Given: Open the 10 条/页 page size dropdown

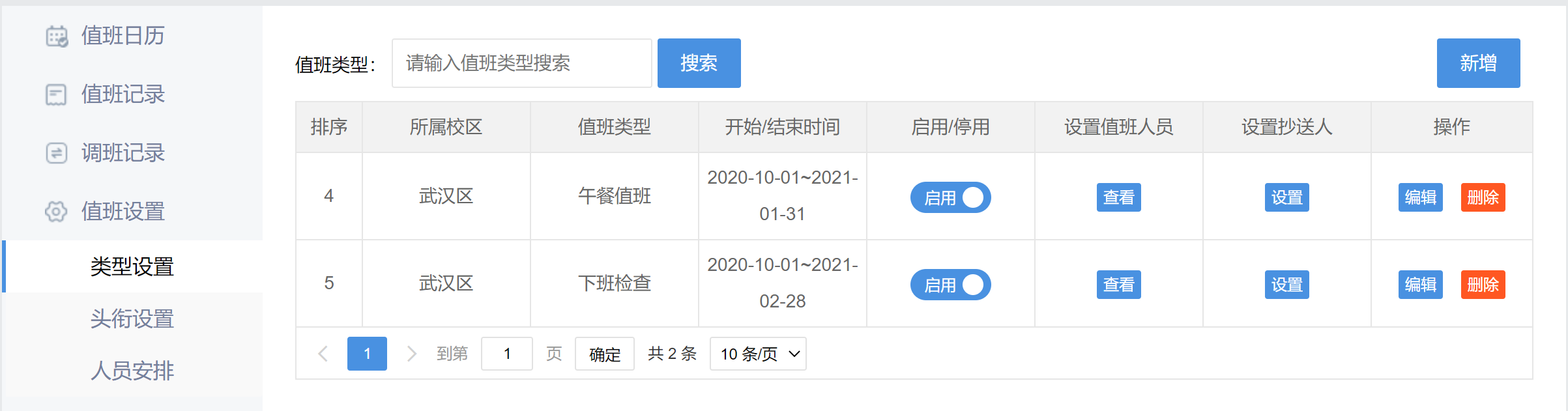Looking at the screenshot, I should coord(758,354).
